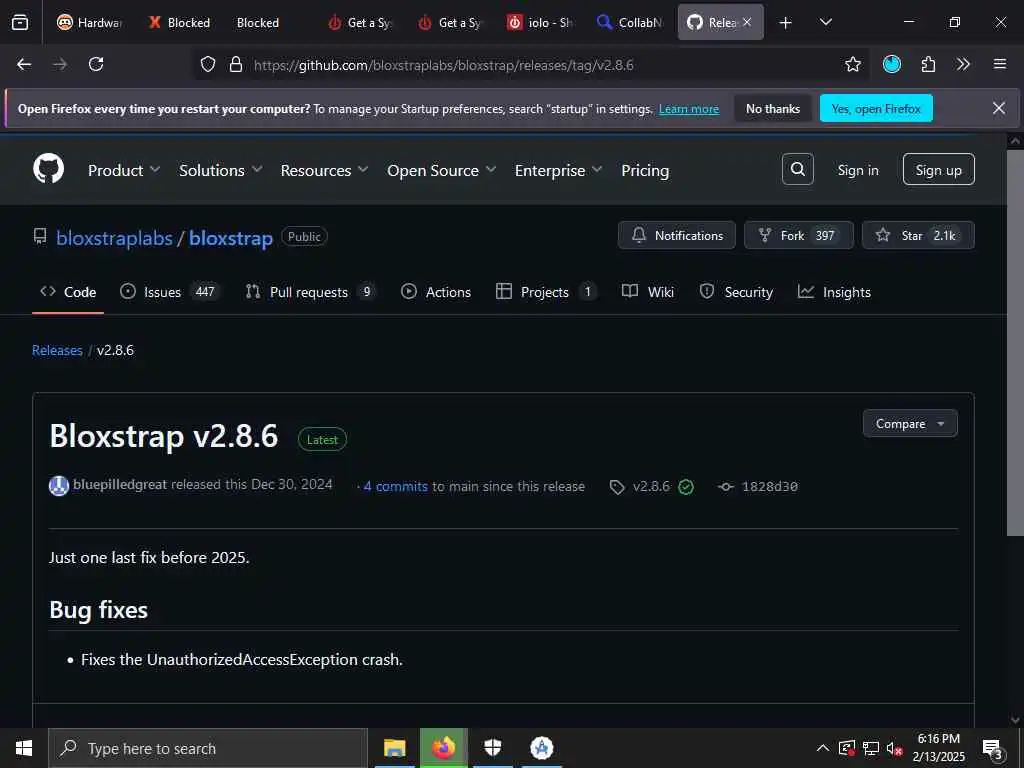This screenshot has height=768, width=1024.
Task: Click No thanks in startup prompt
Action: tap(773, 108)
